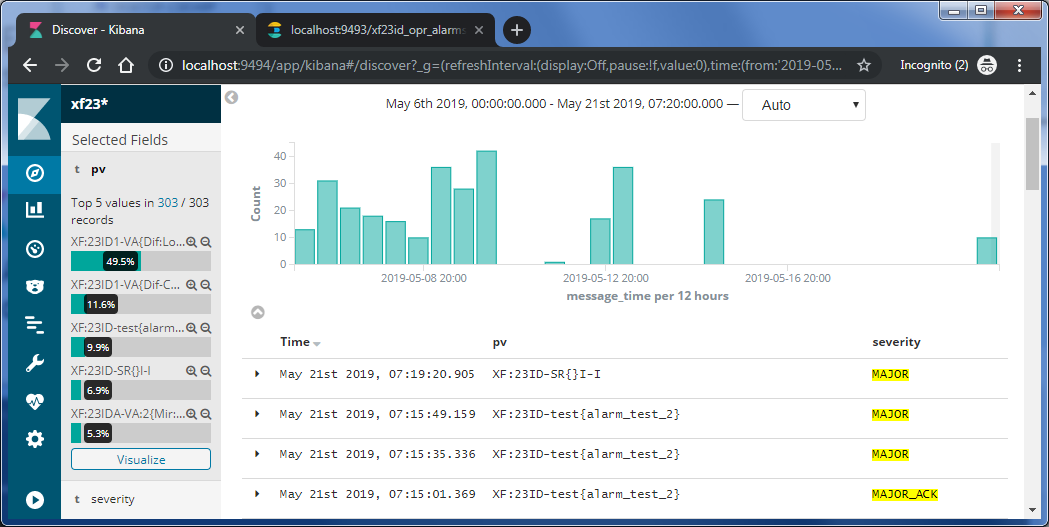
Task: Bookmark this page with the star icon
Action: (x=864, y=65)
